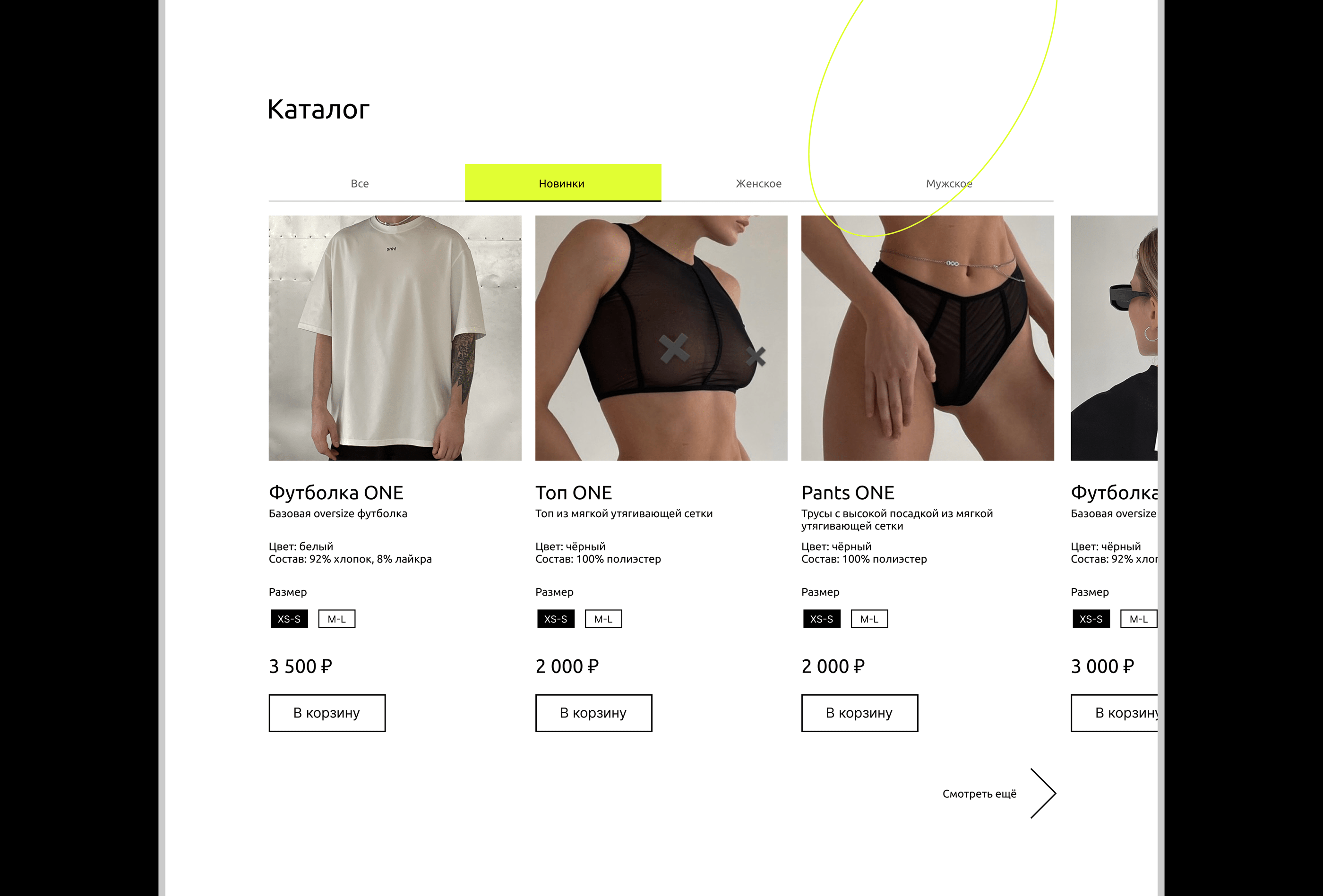Open the Все catalog tab
The width and height of the screenshot is (1323, 896).
coord(360,183)
